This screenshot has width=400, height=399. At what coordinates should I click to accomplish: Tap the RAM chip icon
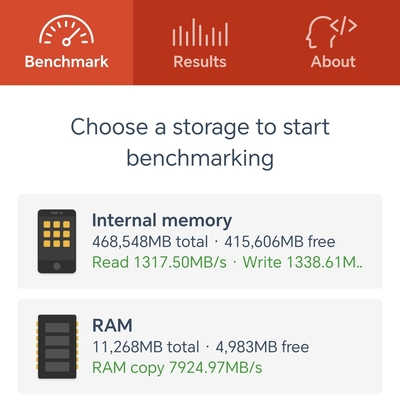[57, 347]
